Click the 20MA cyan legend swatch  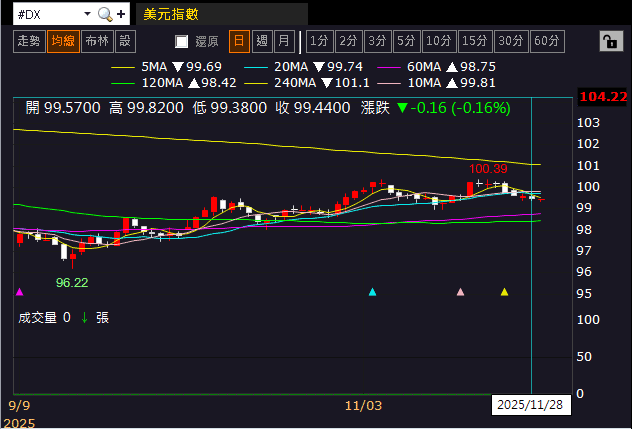pyautogui.click(x=256, y=67)
